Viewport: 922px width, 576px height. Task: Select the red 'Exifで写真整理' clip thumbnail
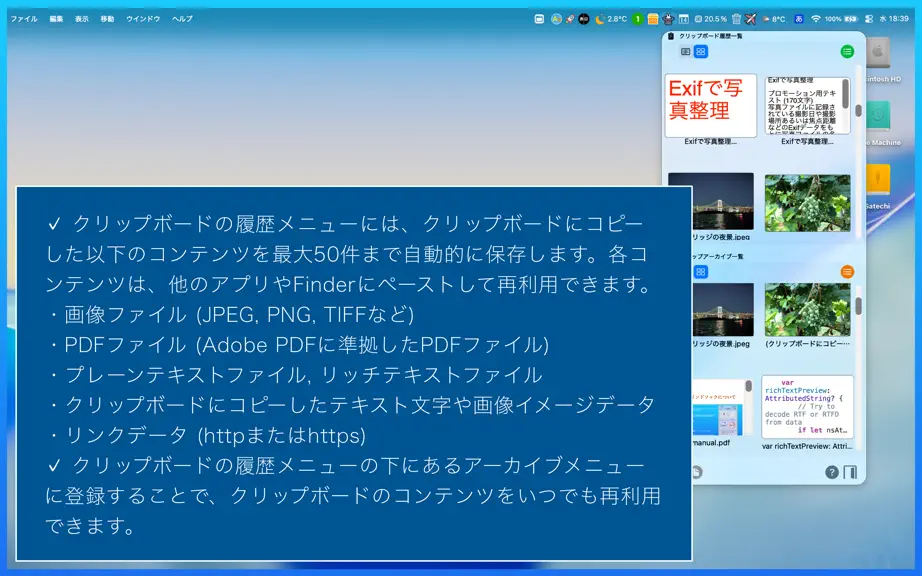[x=710, y=106]
